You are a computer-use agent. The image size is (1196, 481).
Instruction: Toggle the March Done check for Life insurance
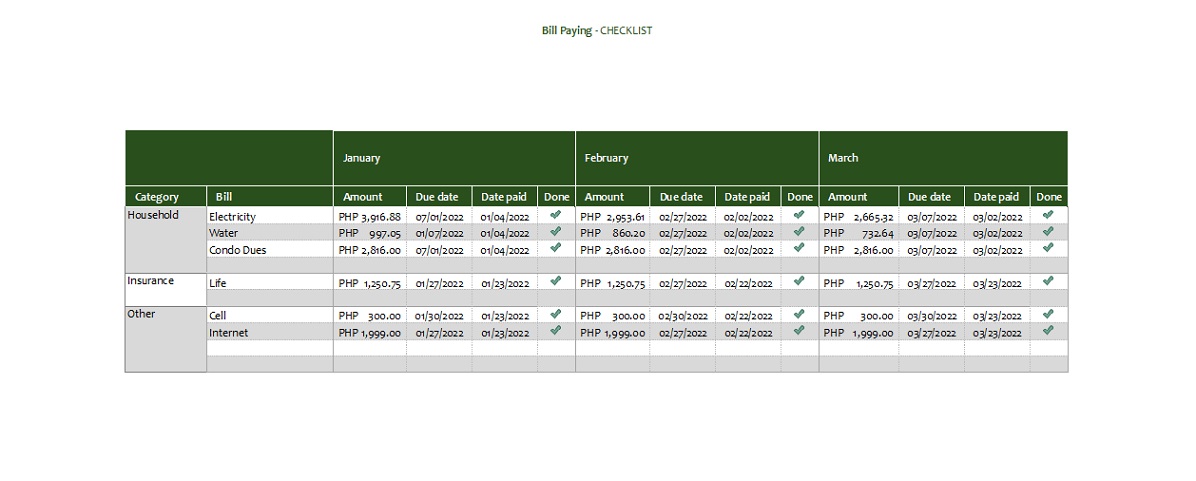[x=1048, y=281]
